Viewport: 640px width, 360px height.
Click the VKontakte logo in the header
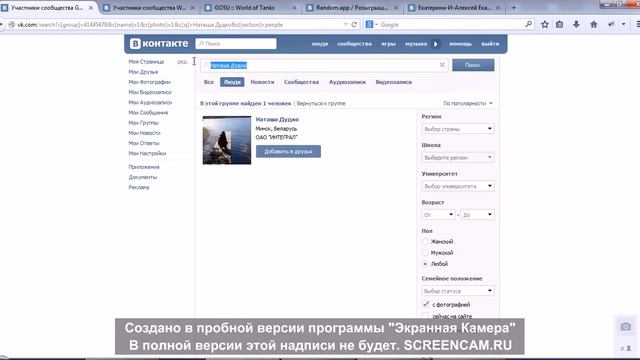pos(159,43)
